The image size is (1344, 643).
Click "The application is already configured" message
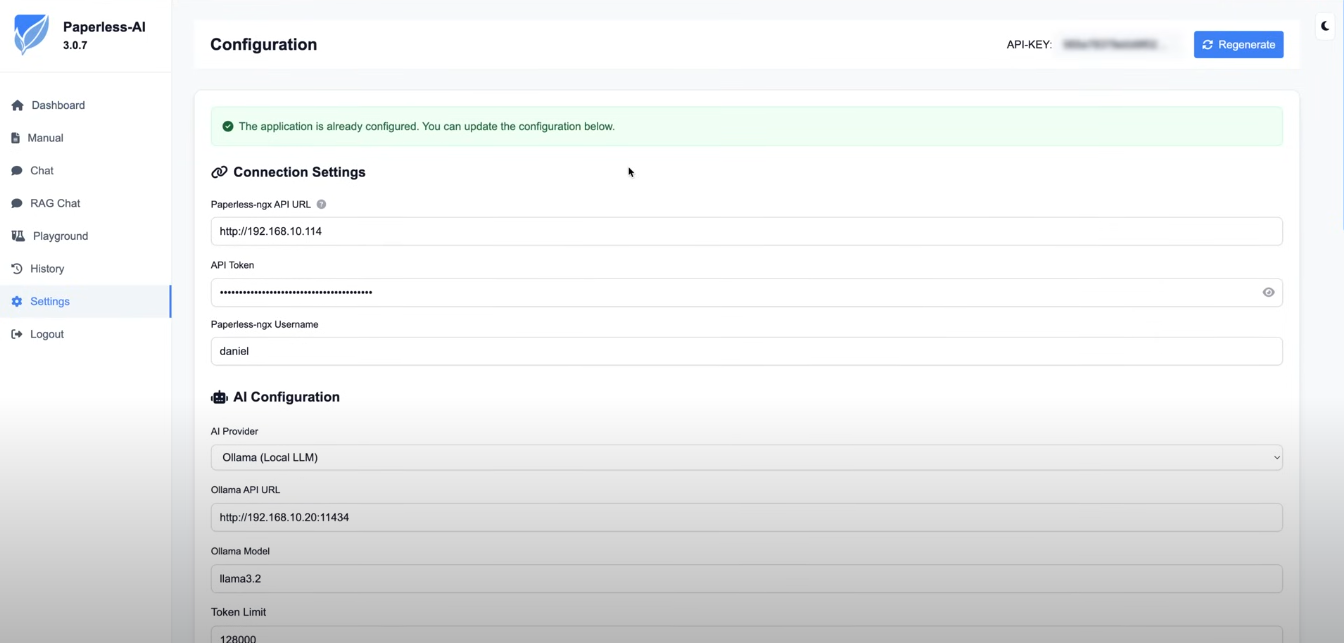pyautogui.click(x=427, y=127)
